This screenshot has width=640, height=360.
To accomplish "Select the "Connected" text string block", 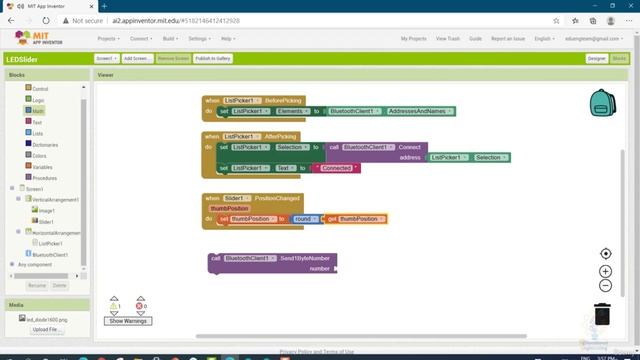I will (336, 168).
